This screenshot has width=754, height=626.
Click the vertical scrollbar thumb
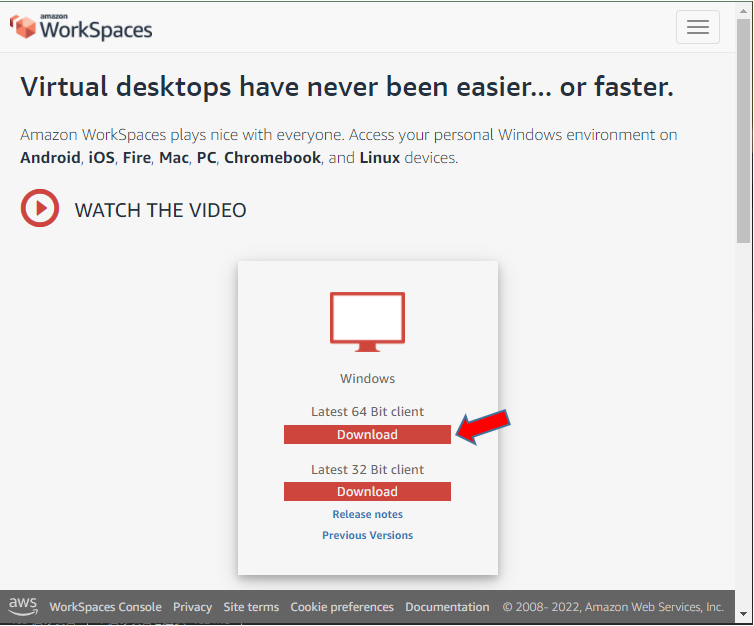[x=743, y=131]
